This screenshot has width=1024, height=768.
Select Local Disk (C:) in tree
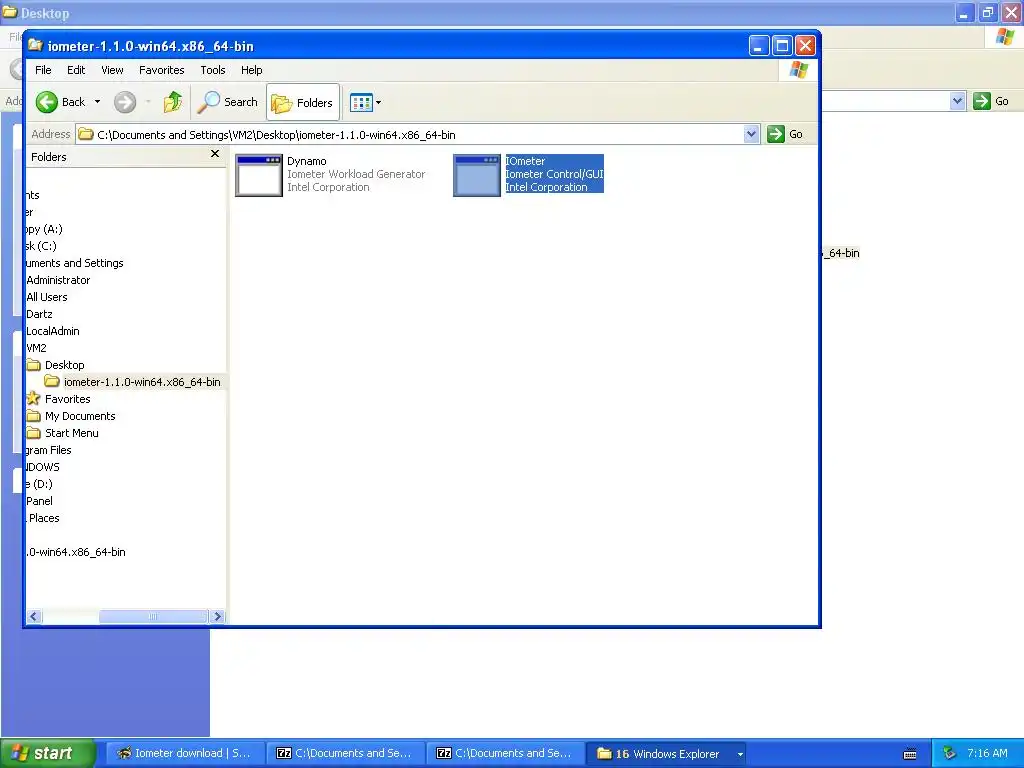click(41, 246)
